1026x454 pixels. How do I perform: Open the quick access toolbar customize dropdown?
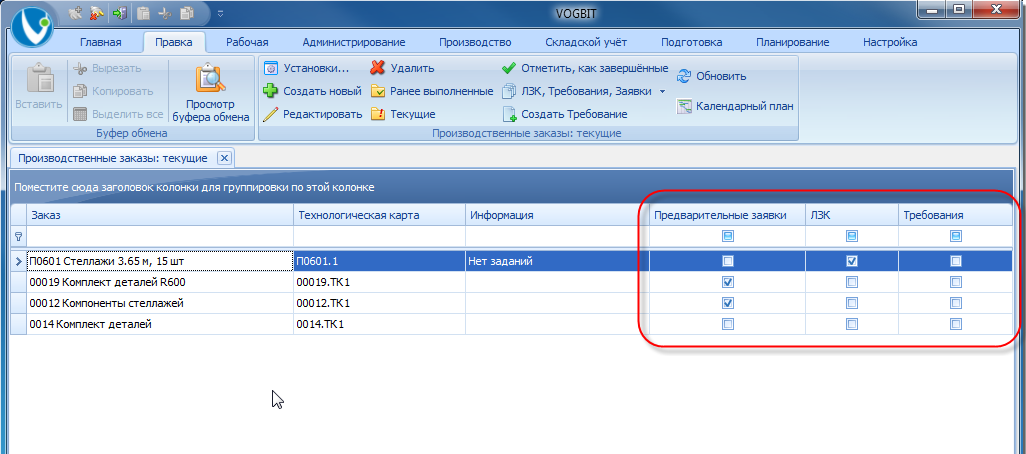pyautogui.click(x=221, y=12)
